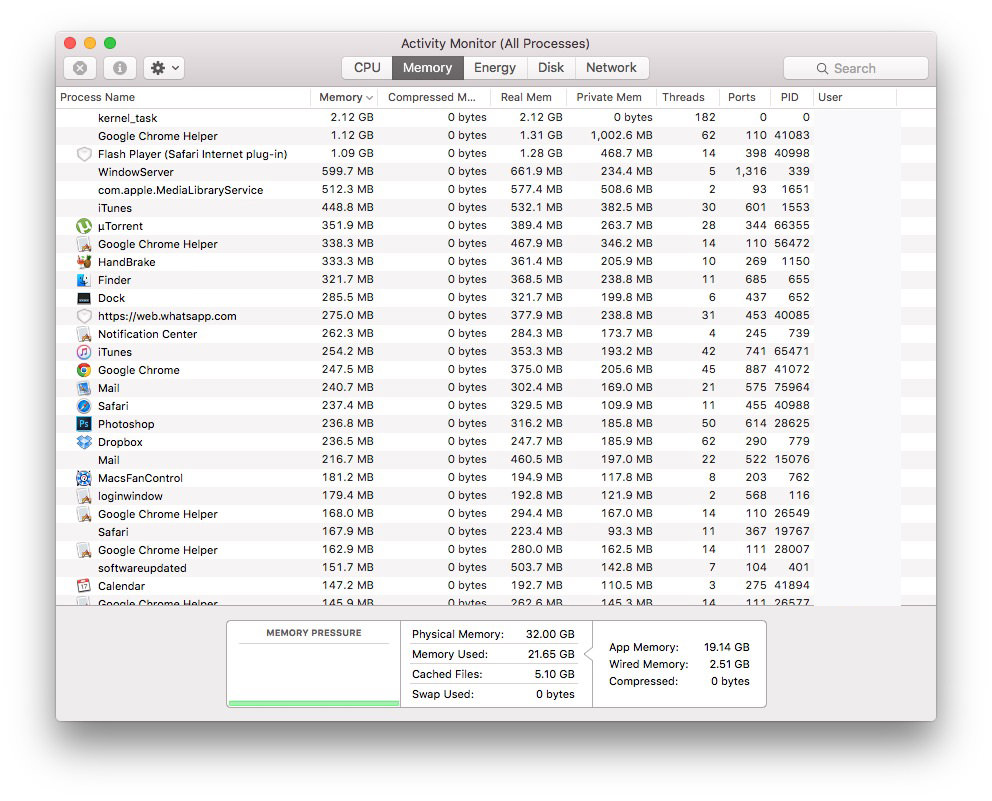Viewport: 992px width, 801px height.
Task: Sort by Threads column header
Action: [688, 97]
